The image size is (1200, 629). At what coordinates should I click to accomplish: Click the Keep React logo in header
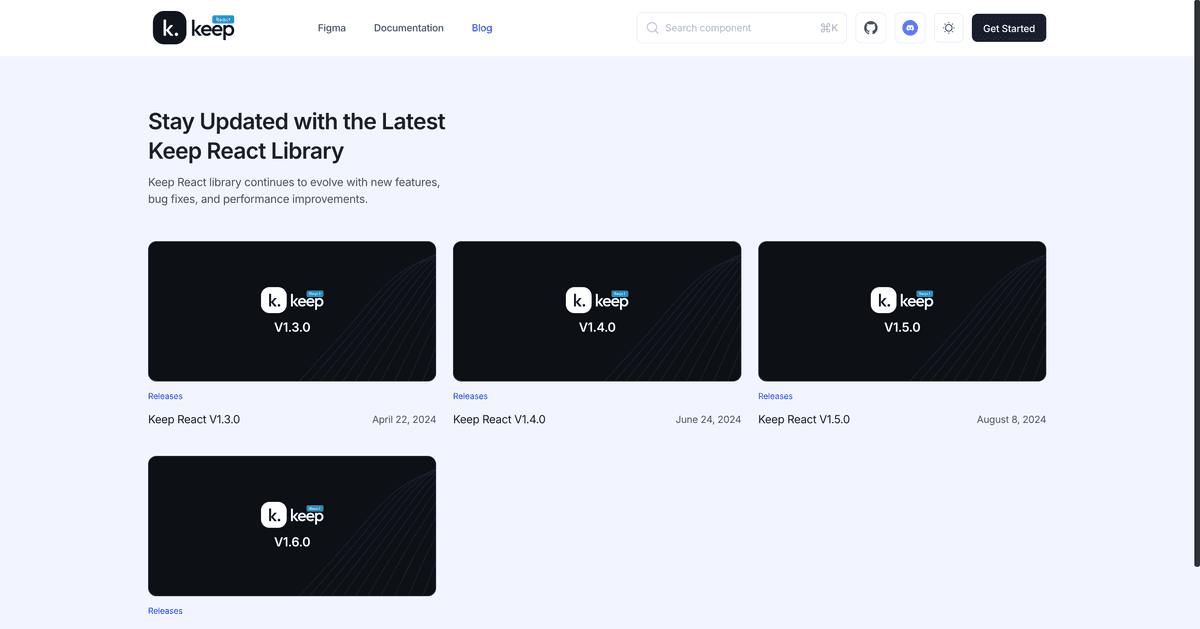click(x=194, y=27)
